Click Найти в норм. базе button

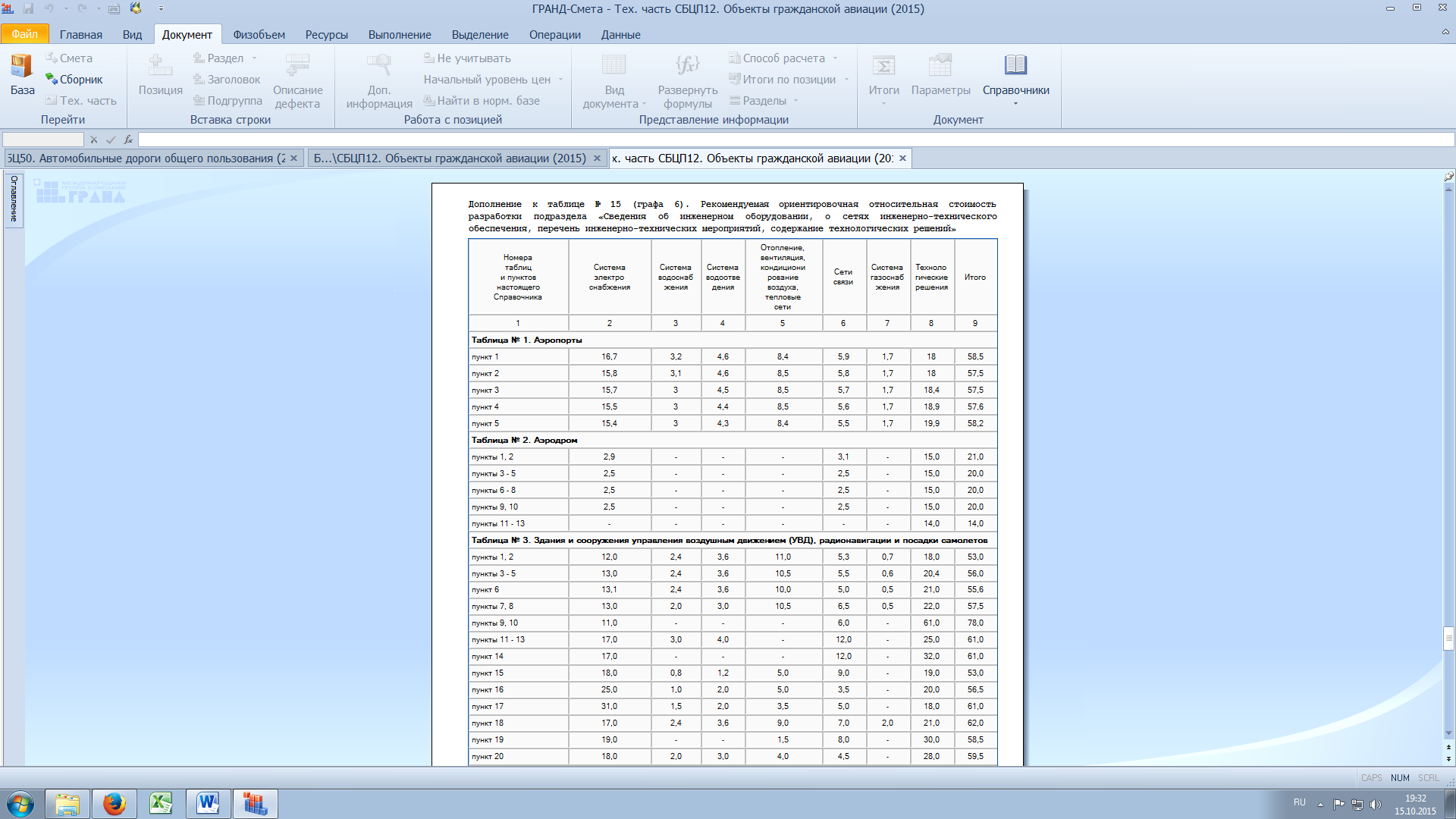point(482,101)
